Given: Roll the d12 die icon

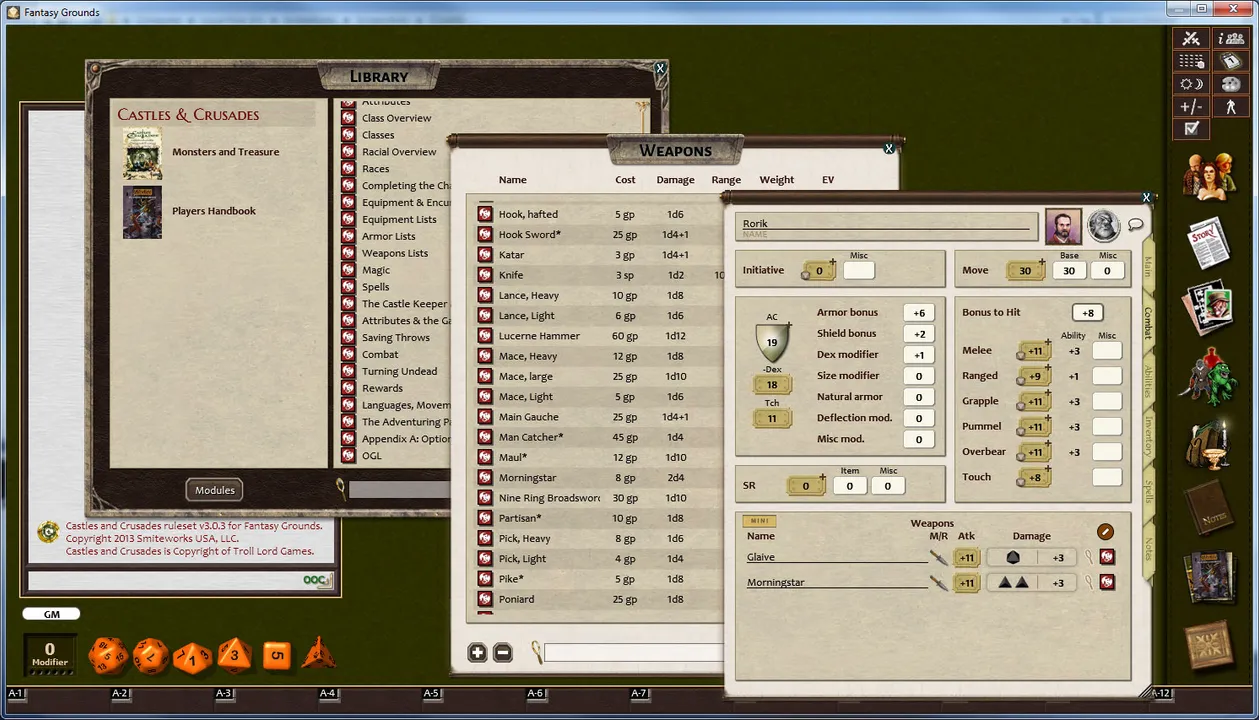Looking at the screenshot, I should pyautogui.click(x=150, y=656).
